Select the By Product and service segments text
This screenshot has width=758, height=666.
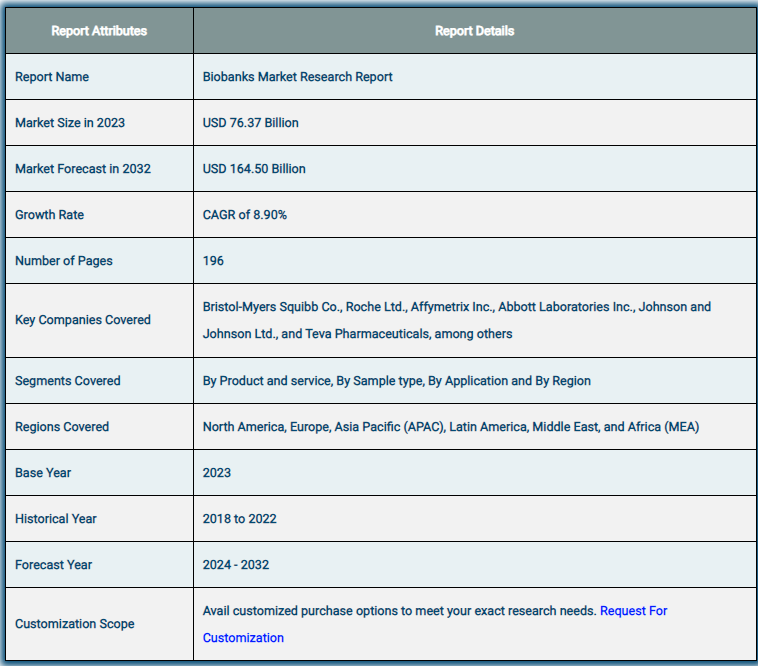click(x=396, y=381)
